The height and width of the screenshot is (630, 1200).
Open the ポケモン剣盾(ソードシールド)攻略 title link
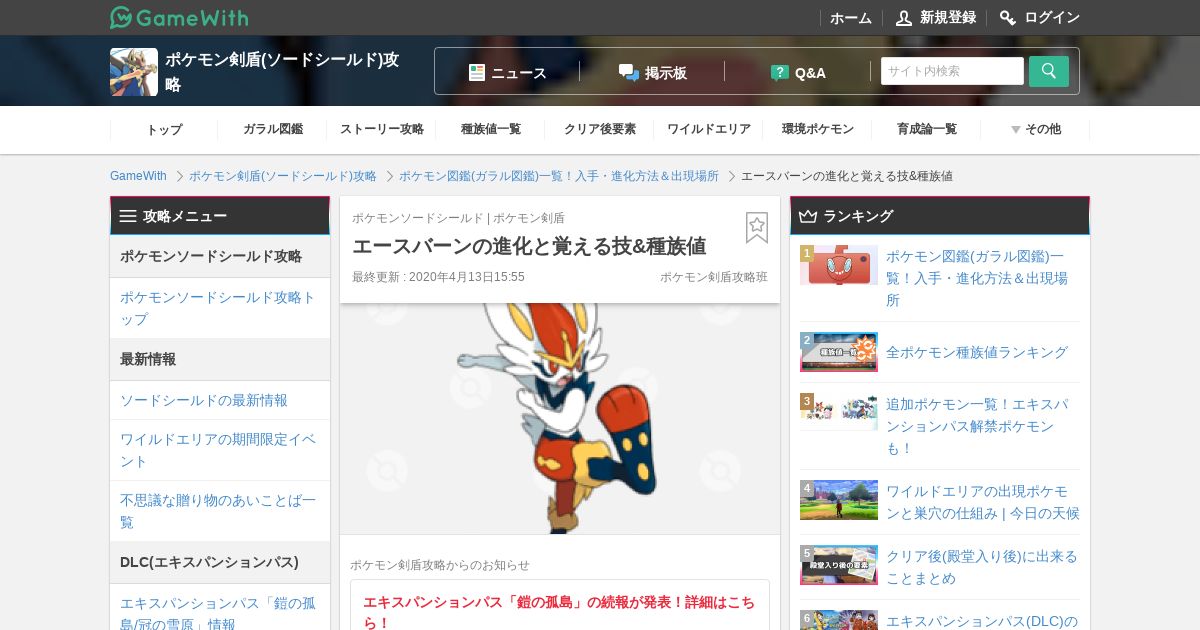coord(282,72)
